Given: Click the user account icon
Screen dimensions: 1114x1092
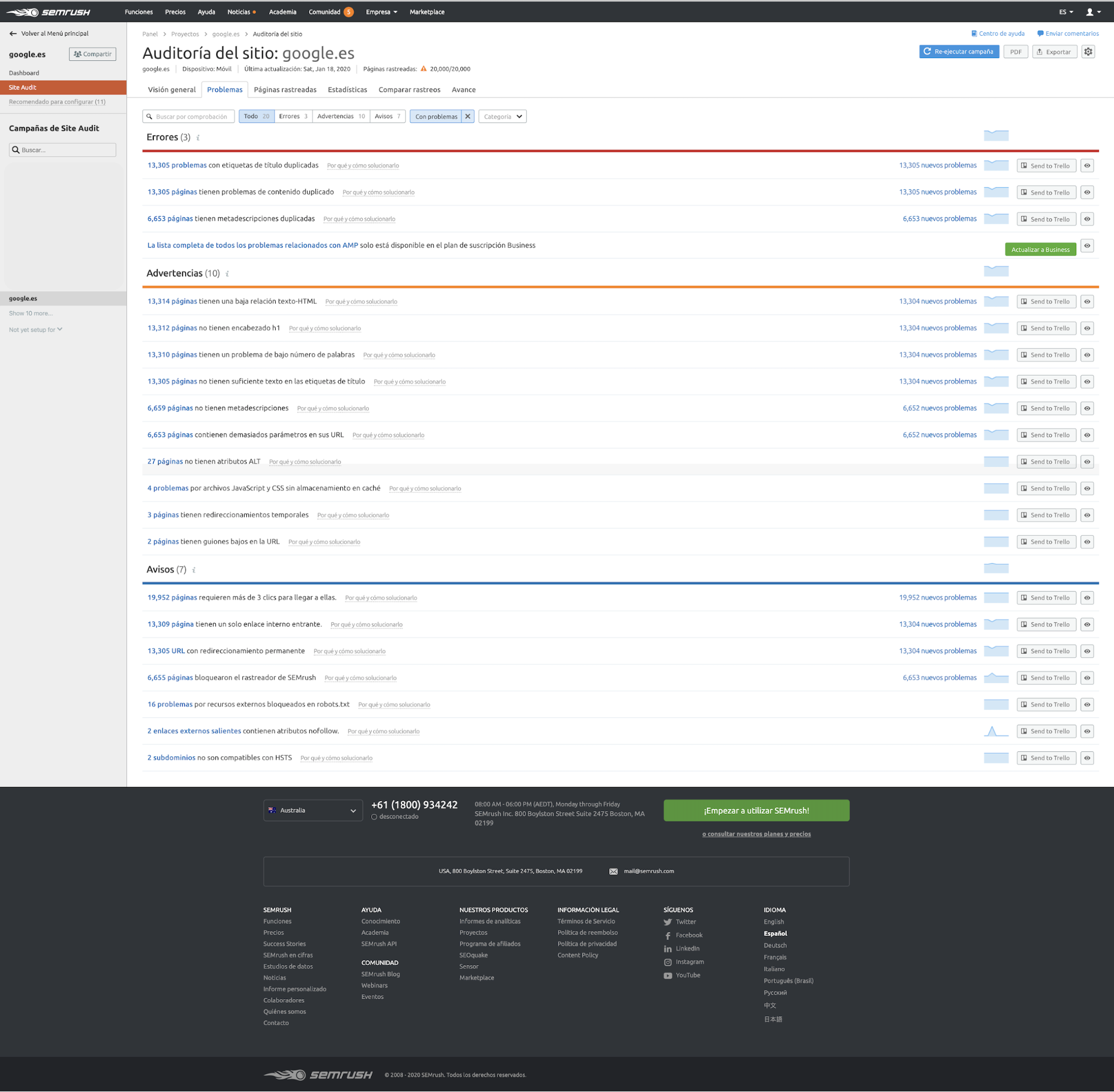Looking at the screenshot, I should tap(1089, 12).
